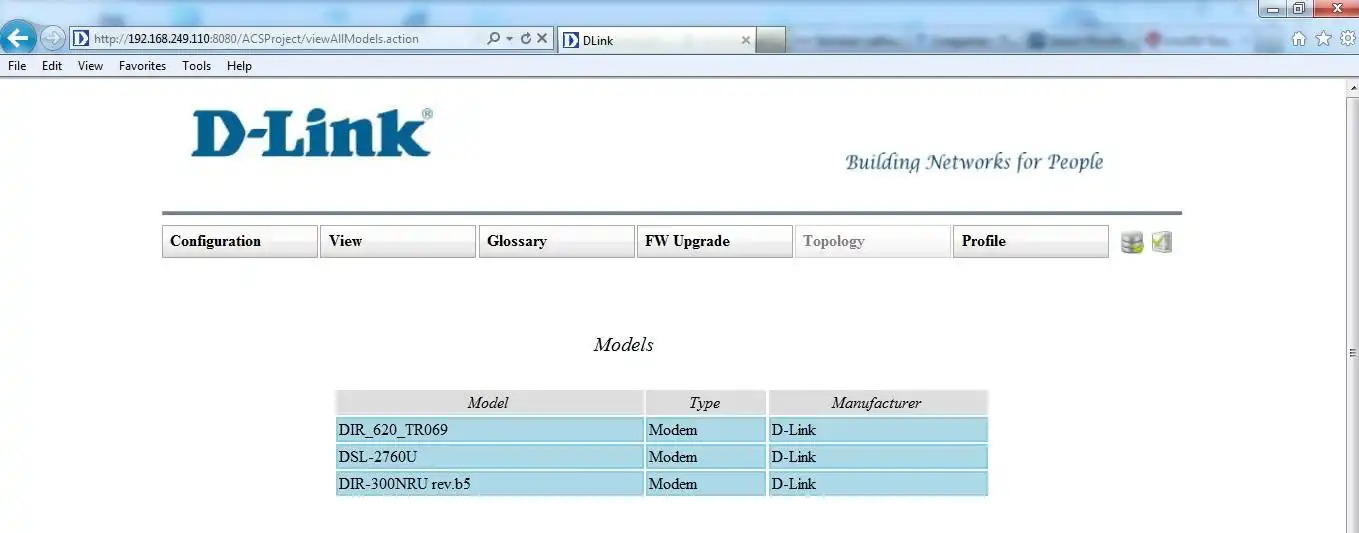Open the address bar dropdown arrow
1359x533 pixels.
[509, 39]
